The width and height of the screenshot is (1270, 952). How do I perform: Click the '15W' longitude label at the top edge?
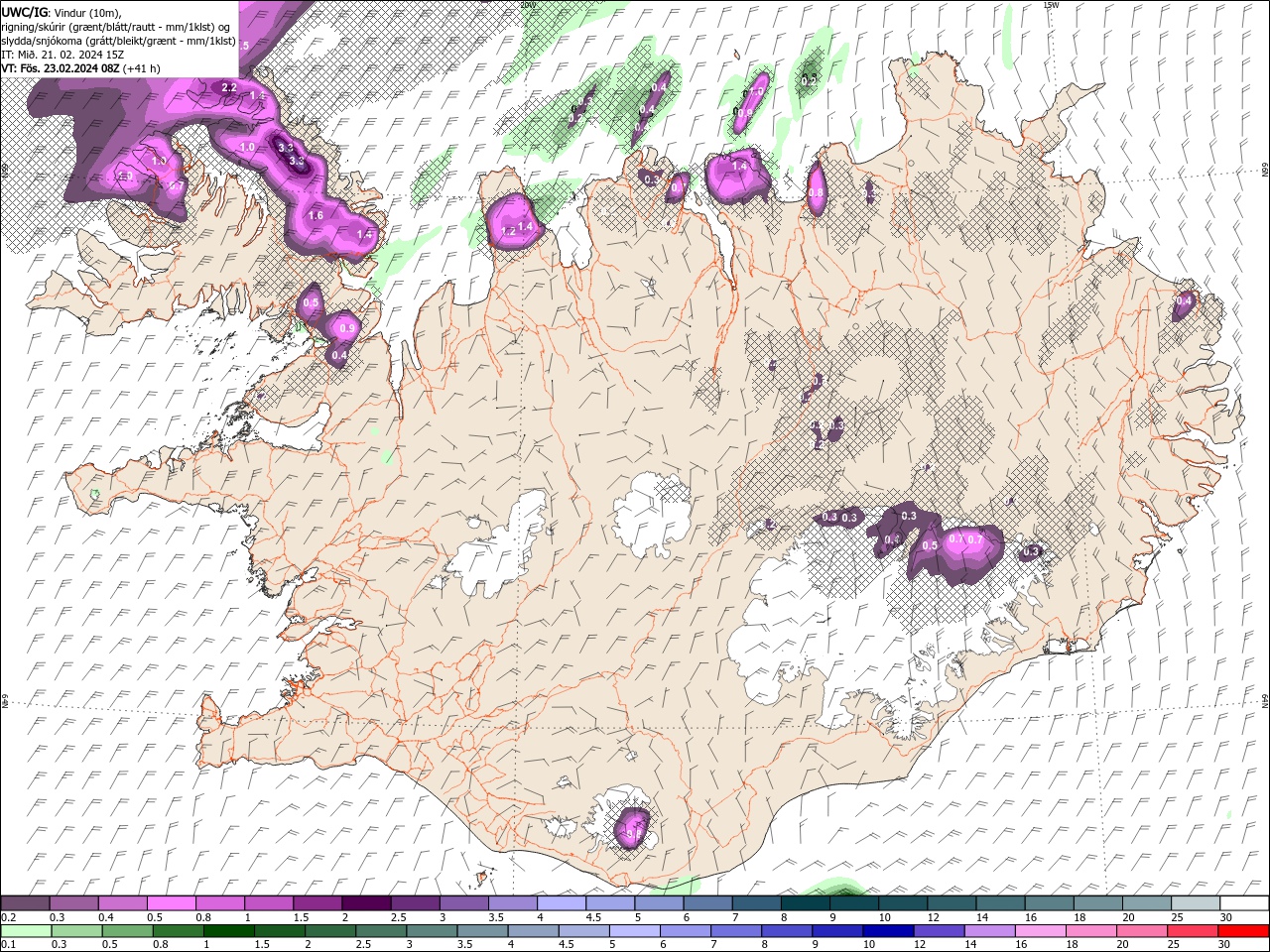coord(1051,5)
